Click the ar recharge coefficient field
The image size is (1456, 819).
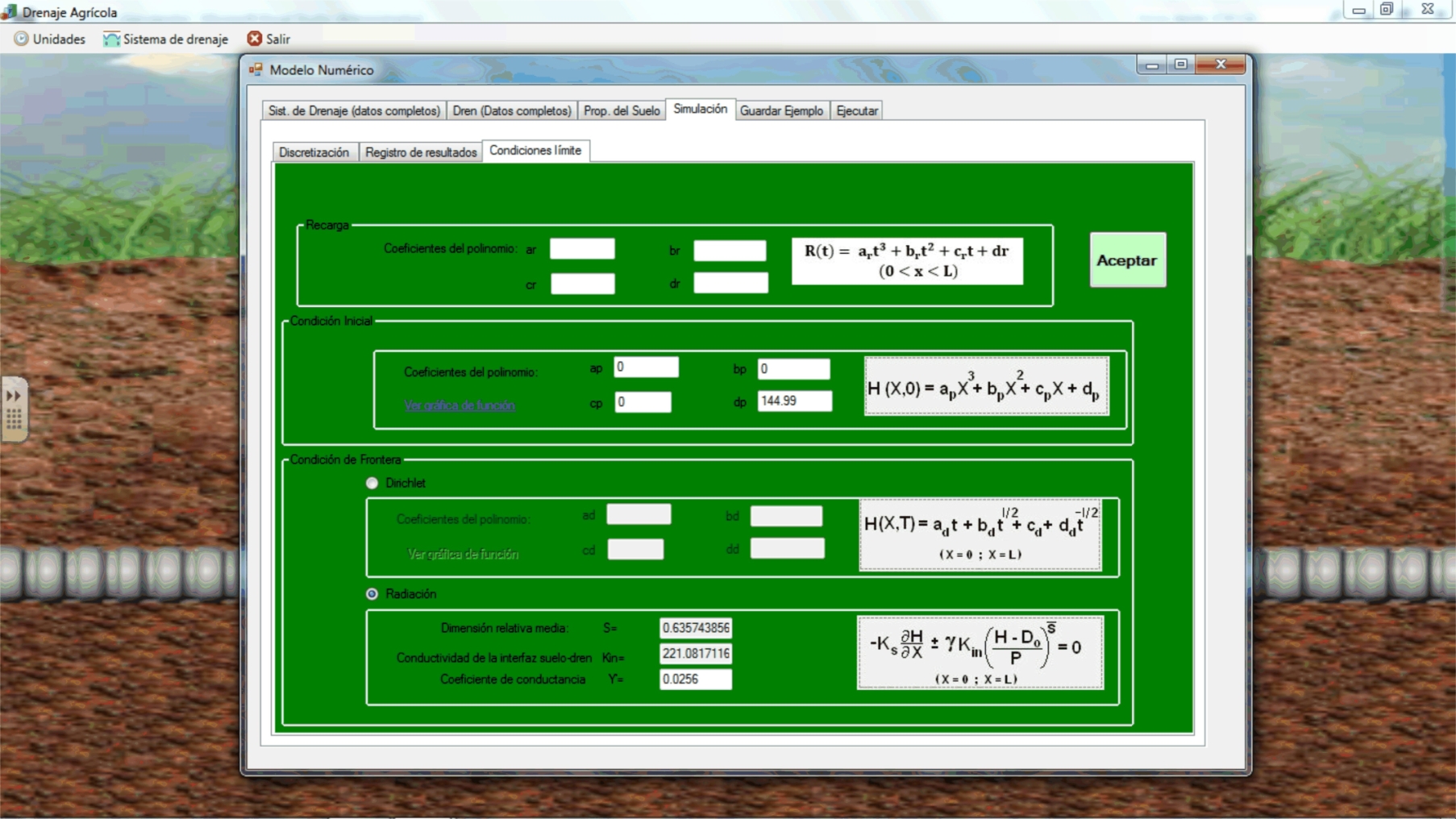pyautogui.click(x=582, y=249)
